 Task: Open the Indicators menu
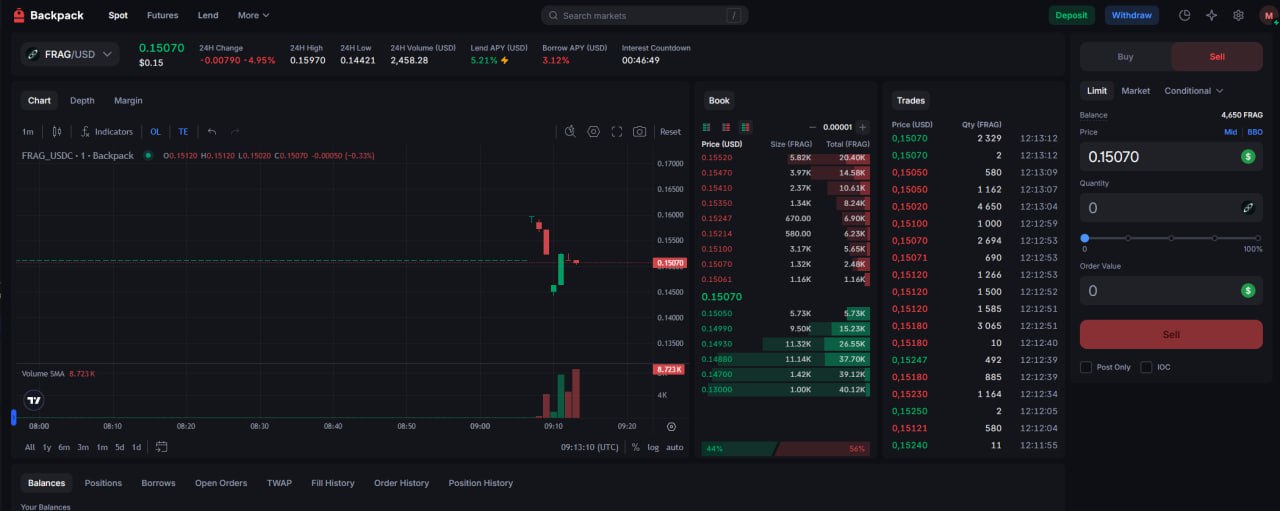107,131
